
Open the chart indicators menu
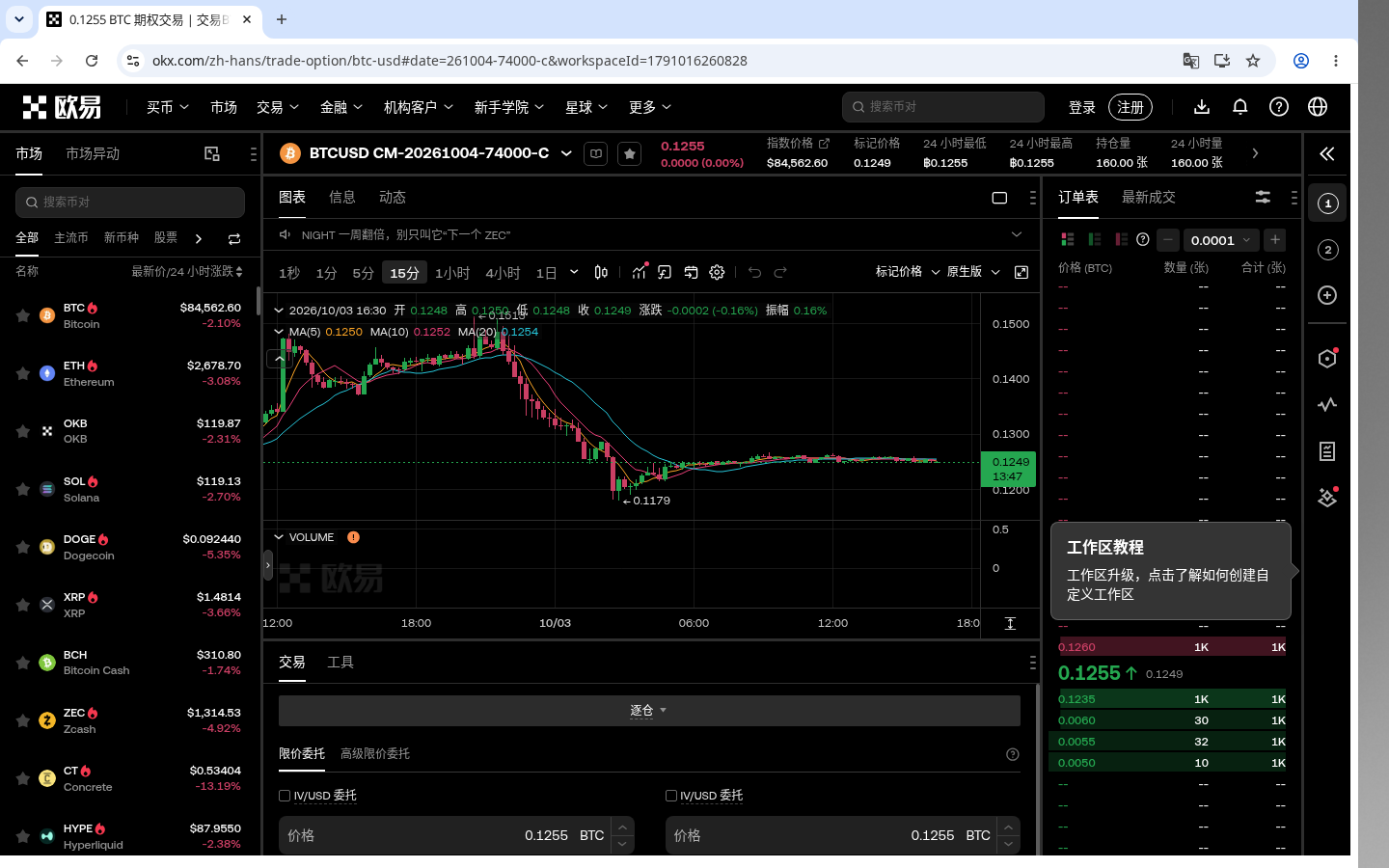coord(639,272)
